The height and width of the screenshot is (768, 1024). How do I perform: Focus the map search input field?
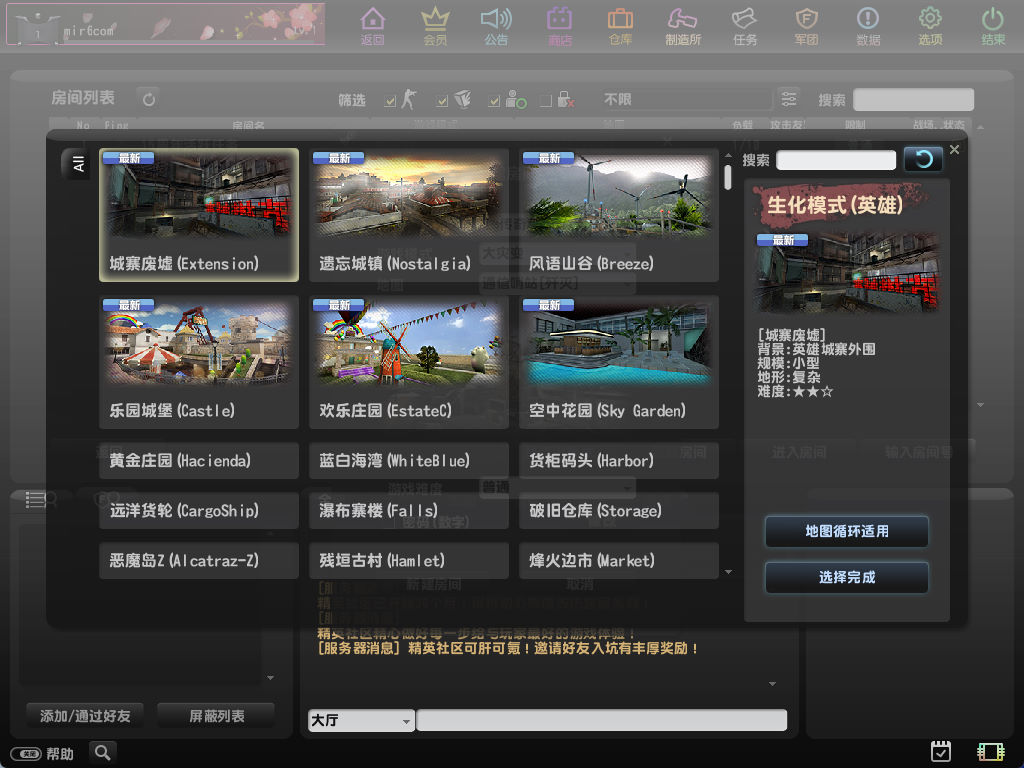coord(836,160)
